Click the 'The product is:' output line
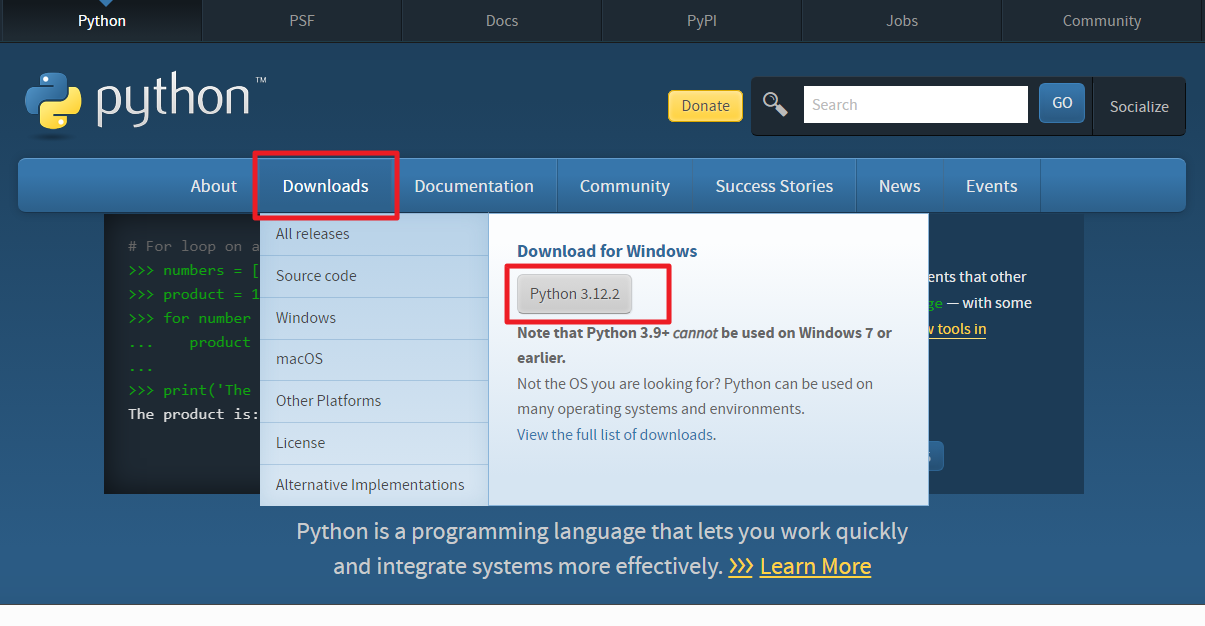This screenshot has height=626, width=1205. point(193,414)
